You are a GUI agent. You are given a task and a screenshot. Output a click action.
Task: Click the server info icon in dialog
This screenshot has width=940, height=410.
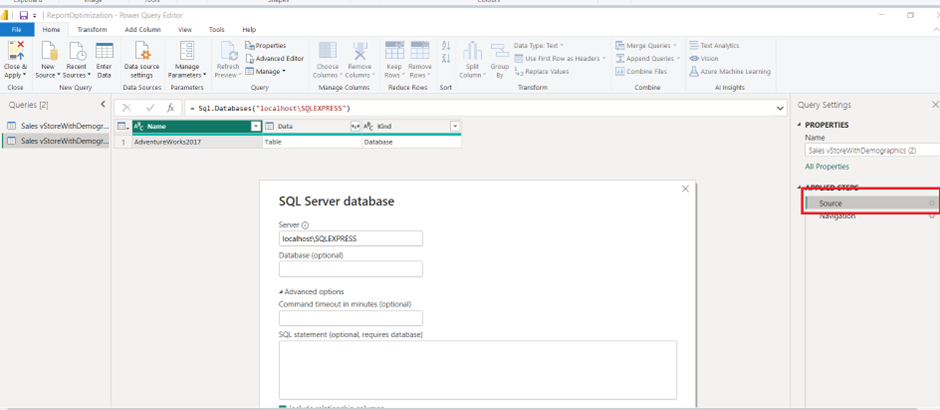(305, 226)
